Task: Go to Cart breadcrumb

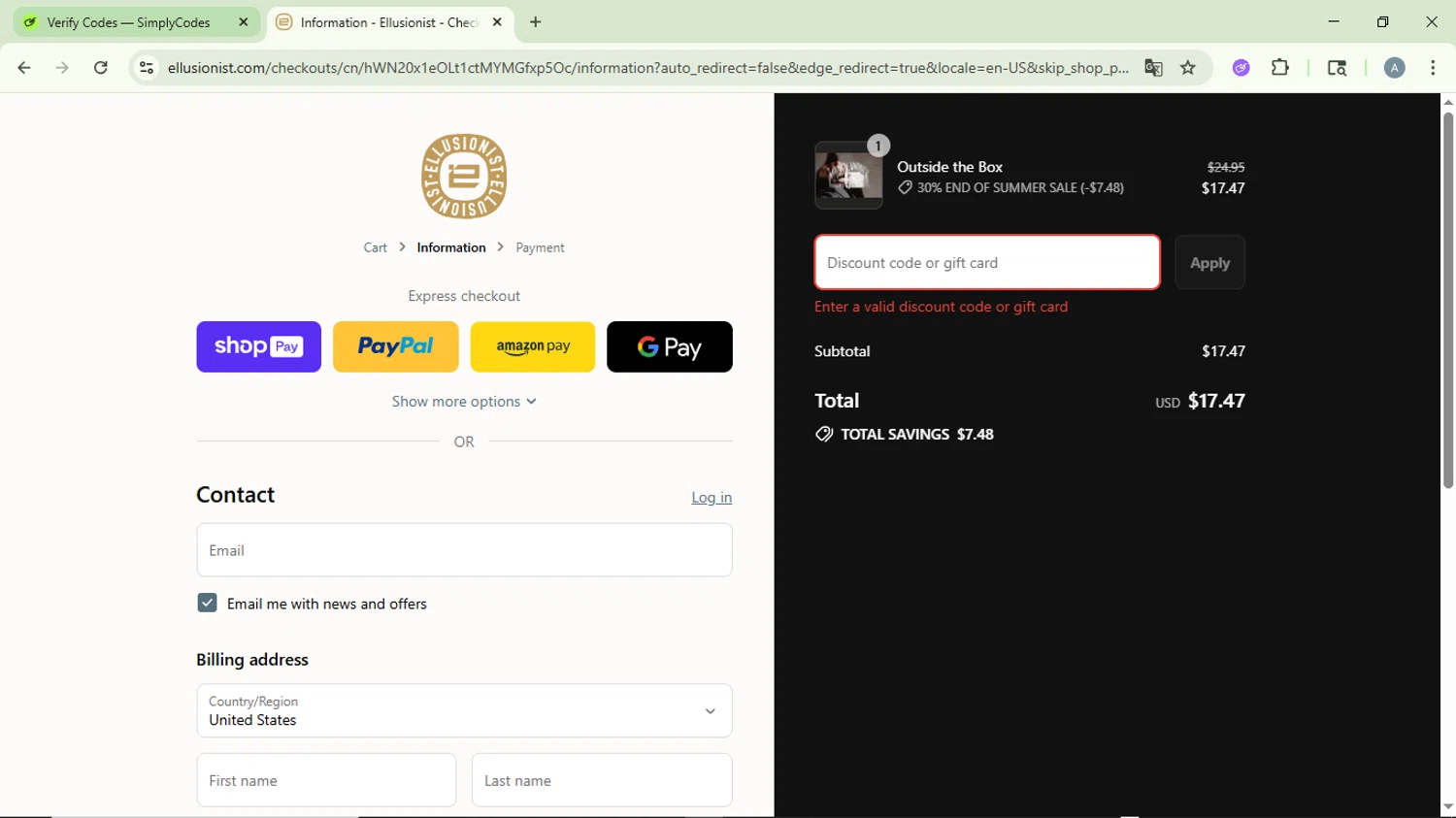Action: (x=376, y=247)
